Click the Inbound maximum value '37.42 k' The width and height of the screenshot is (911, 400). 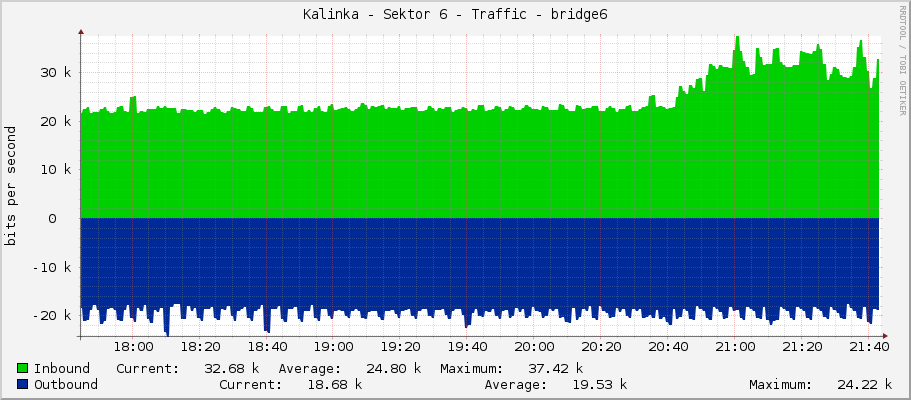coord(555,368)
